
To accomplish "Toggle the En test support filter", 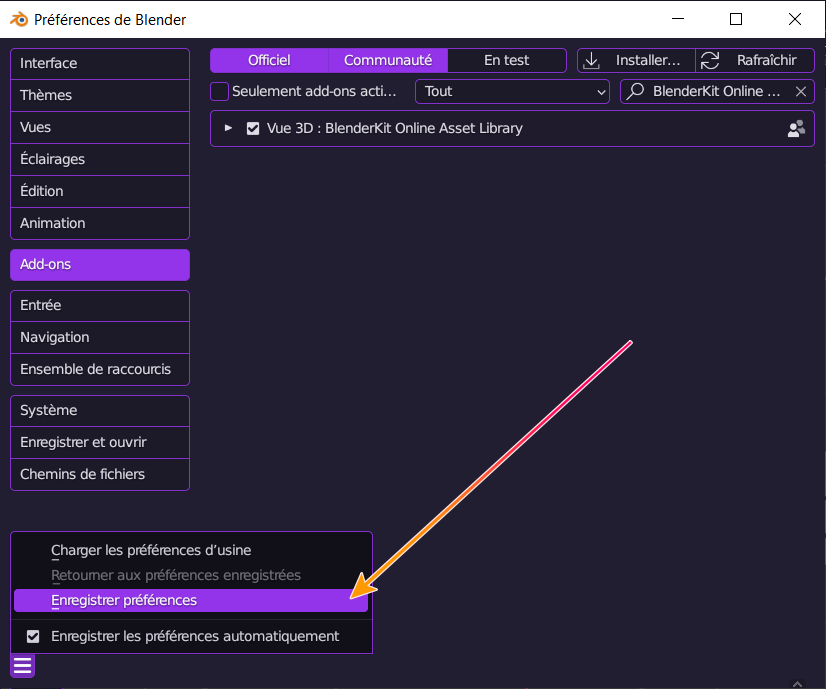I will point(507,61).
